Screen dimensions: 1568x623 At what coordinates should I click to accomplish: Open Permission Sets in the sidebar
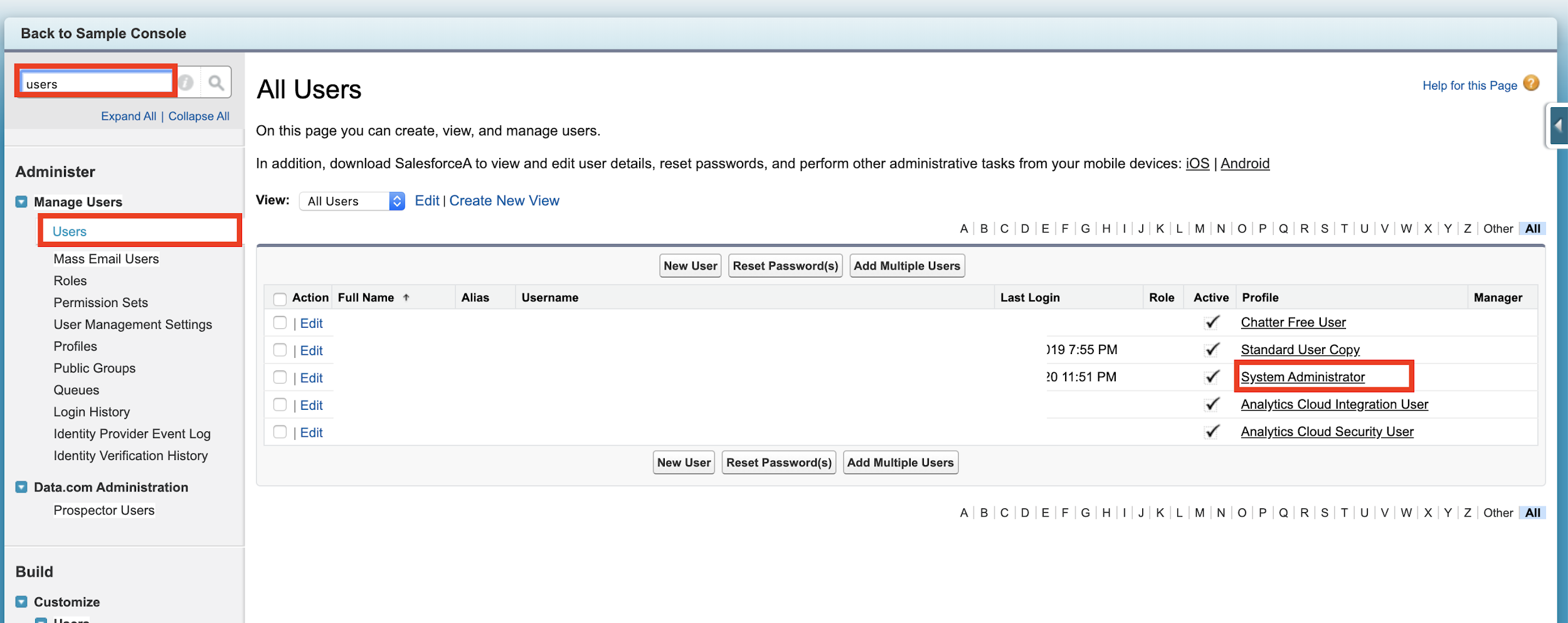100,303
